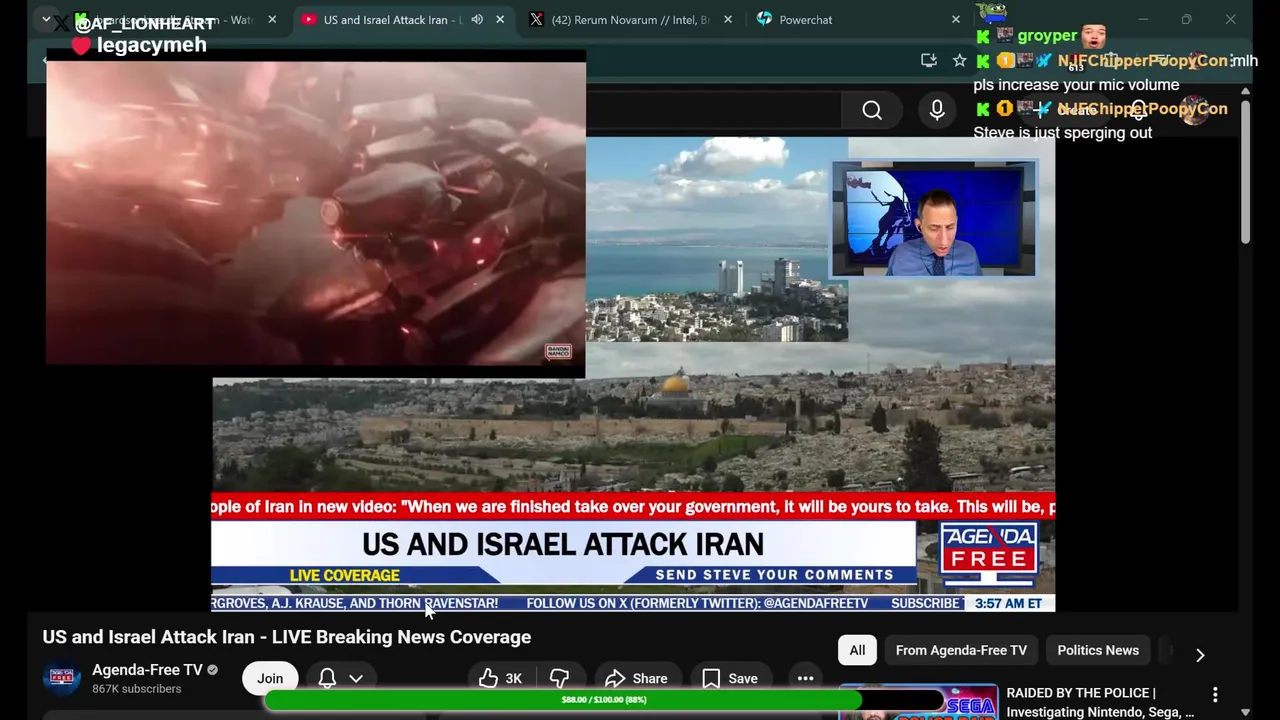The height and width of the screenshot is (720, 1280).
Task: Click the host webcam inset in the video
Action: point(933,218)
